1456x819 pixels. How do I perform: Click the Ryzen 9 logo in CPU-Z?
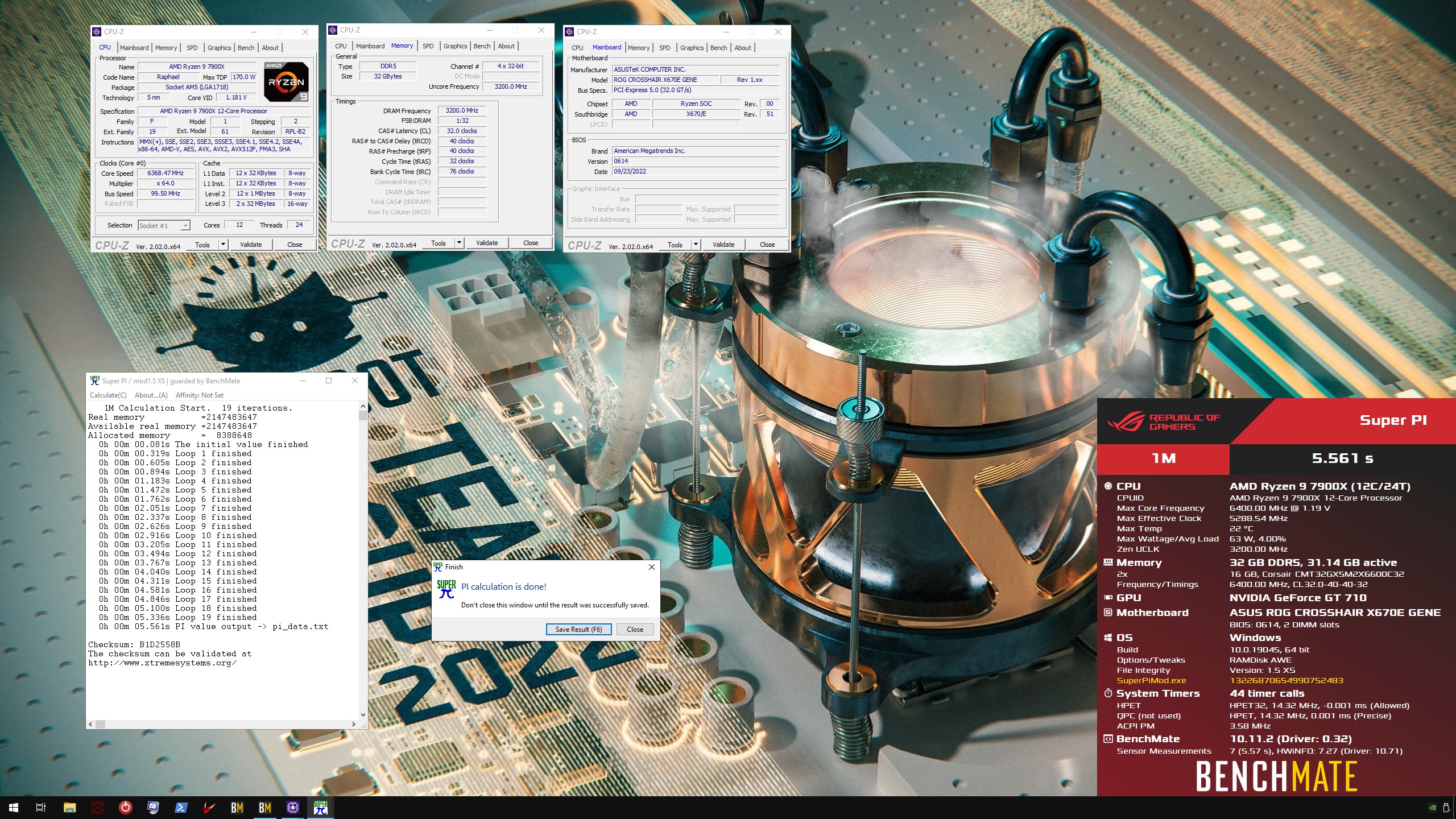pos(286,82)
